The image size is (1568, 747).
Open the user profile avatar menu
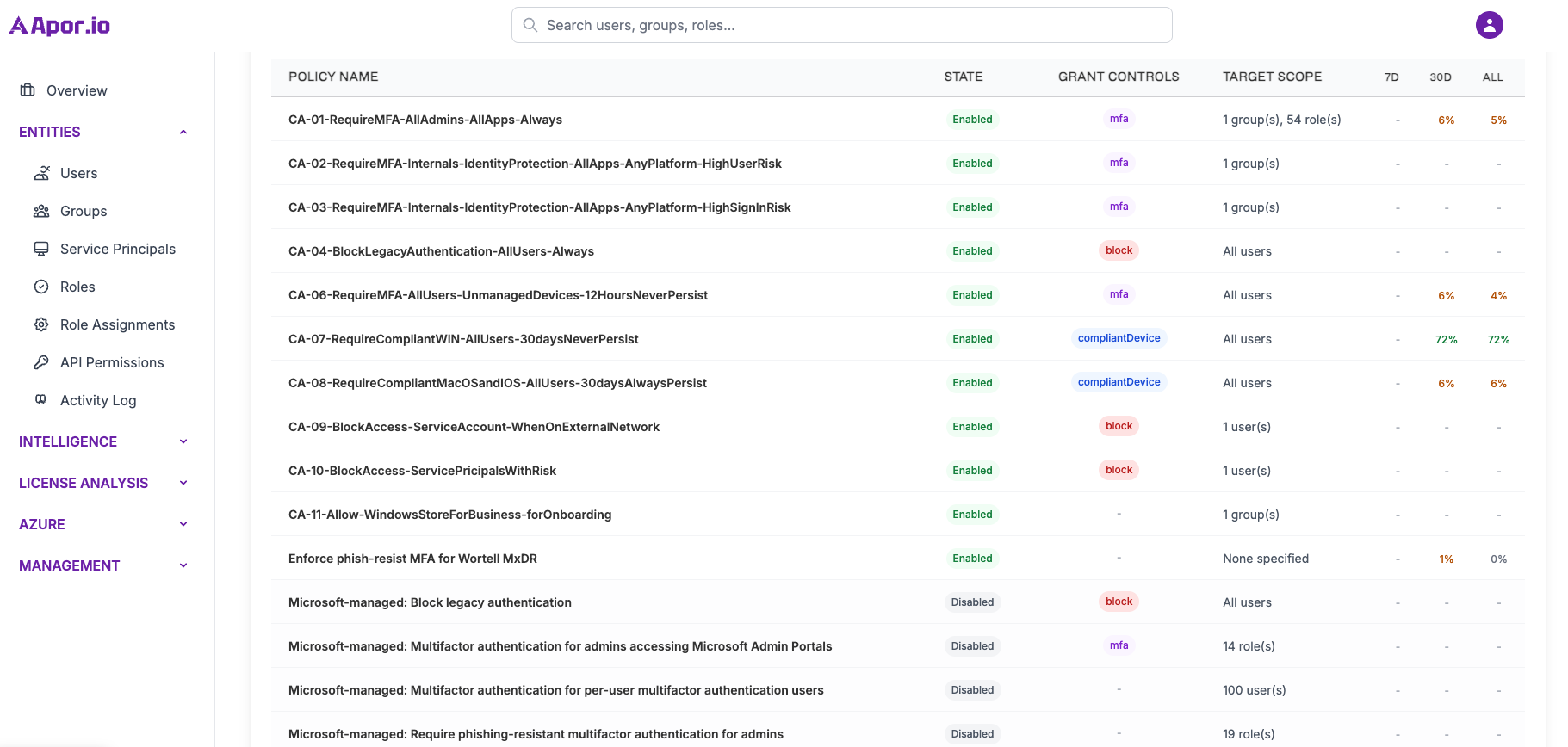pos(1489,25)
